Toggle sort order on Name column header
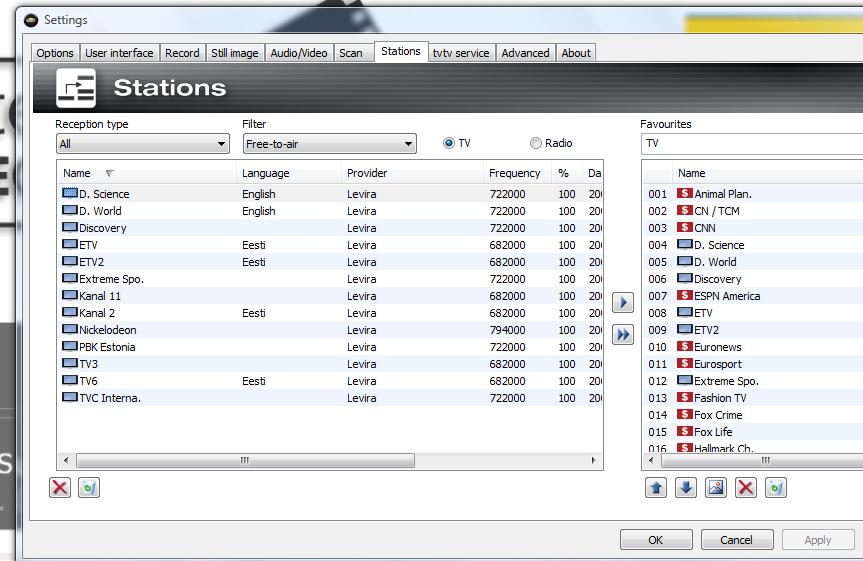This screenshot has height=561, width=863. click(x=146, y=173)
